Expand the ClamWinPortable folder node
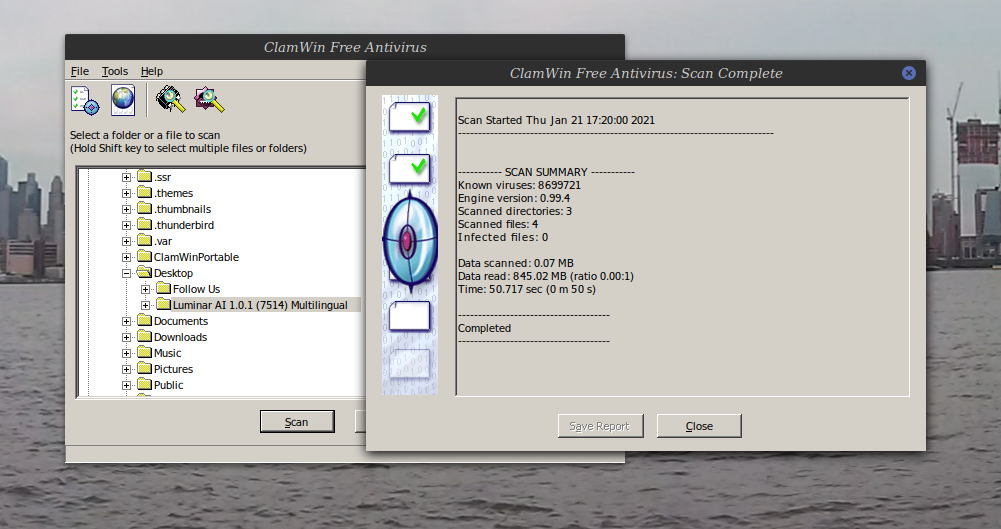 (x=126, y=257)
